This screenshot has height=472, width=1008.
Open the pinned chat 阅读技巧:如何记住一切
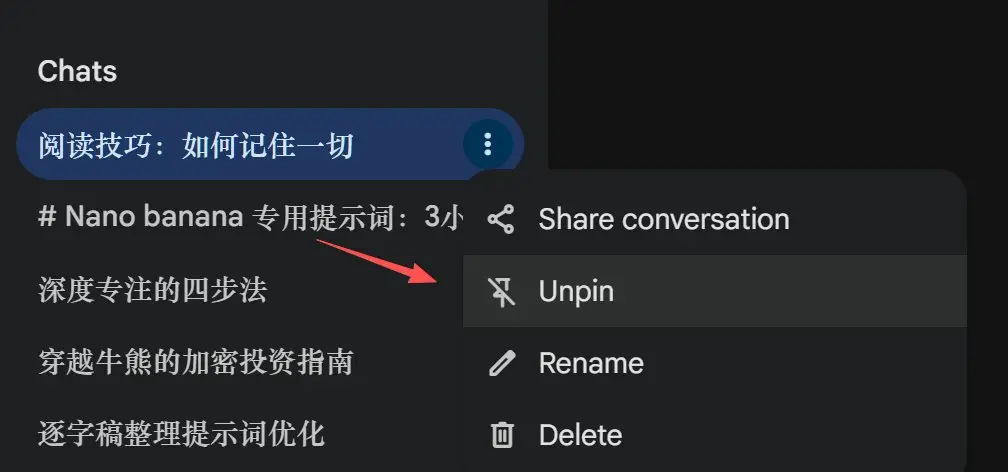(x=196, y=145)
